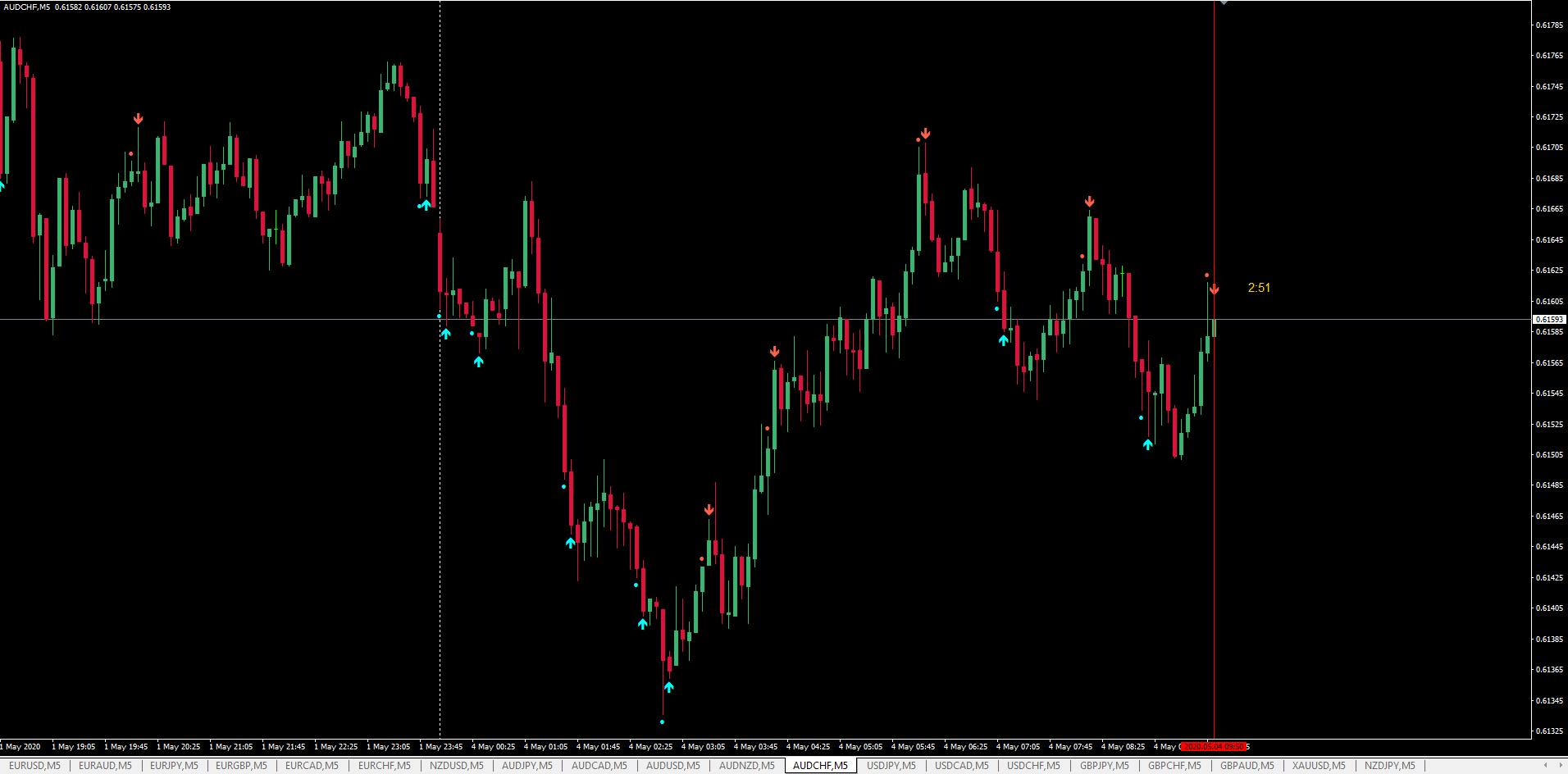Select the GBPAUD,M5 tab
1568x774 pixels.
point(1247,766)
